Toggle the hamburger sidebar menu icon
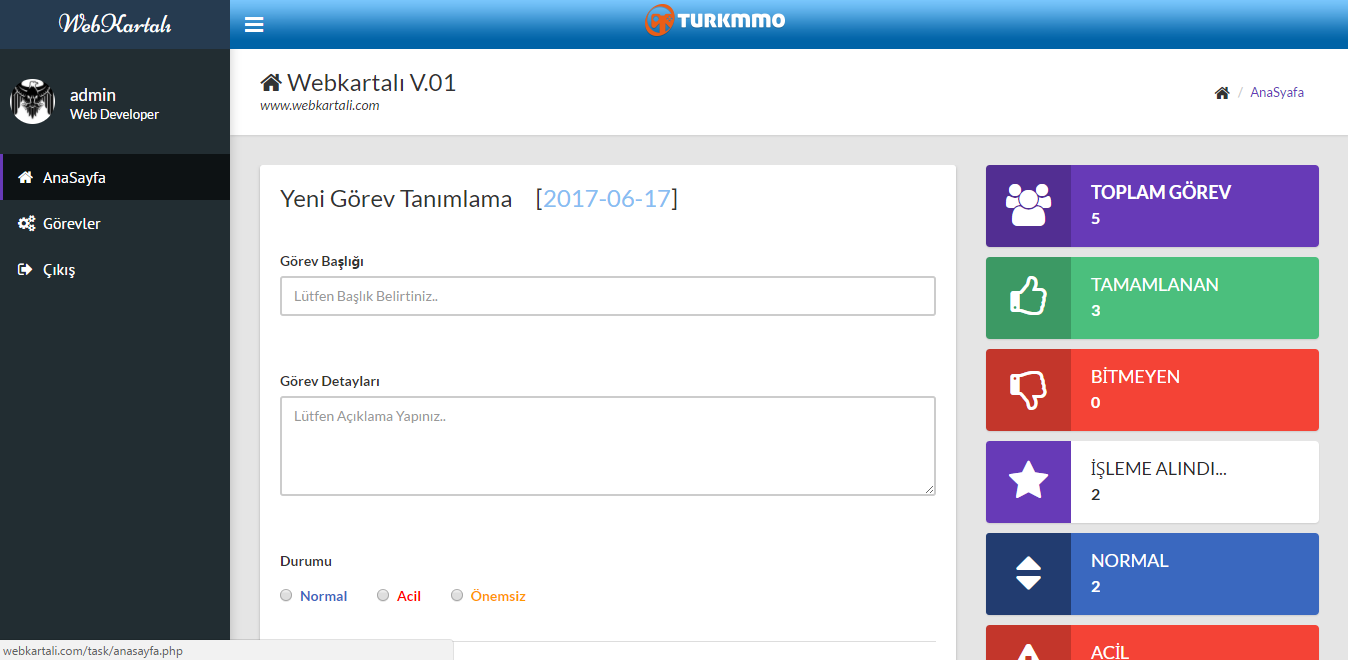Image resolution: width=1348 pixels, height=660 pixels. [254, 24]
